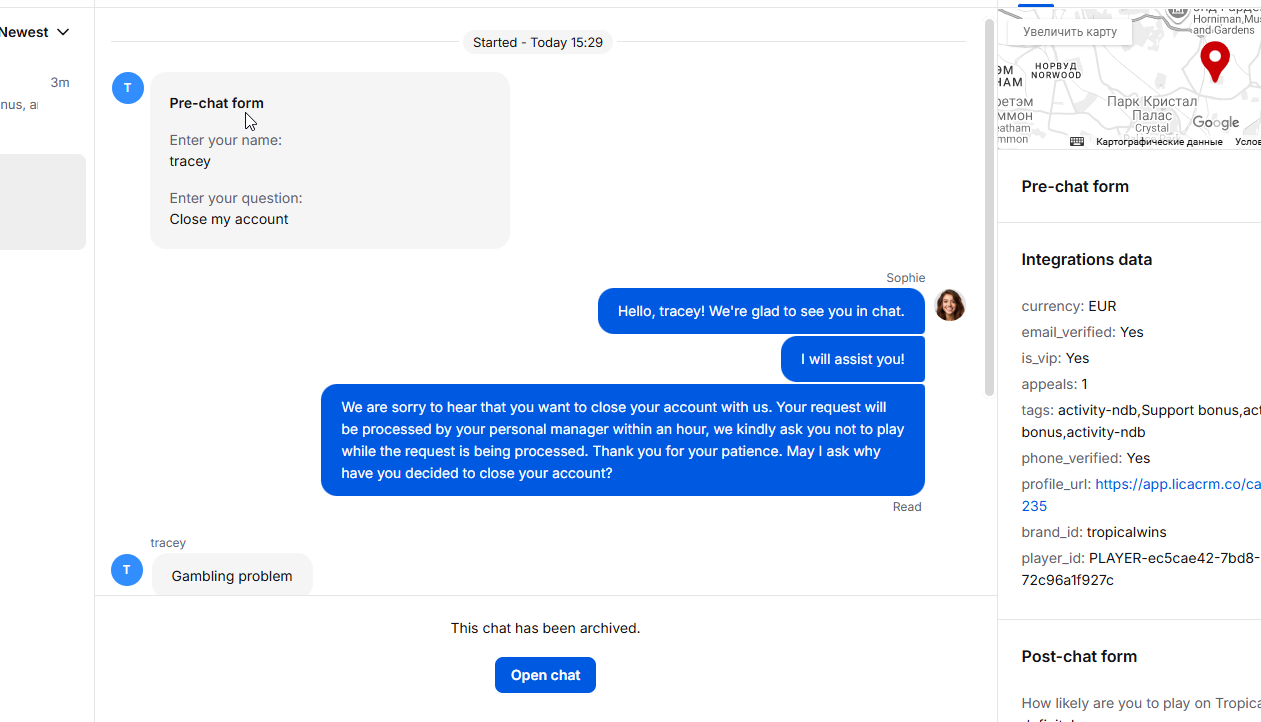The image size is (1261, 722).
Task: Click the 'Картографические данные' map link
Action: coord(1159,142)
